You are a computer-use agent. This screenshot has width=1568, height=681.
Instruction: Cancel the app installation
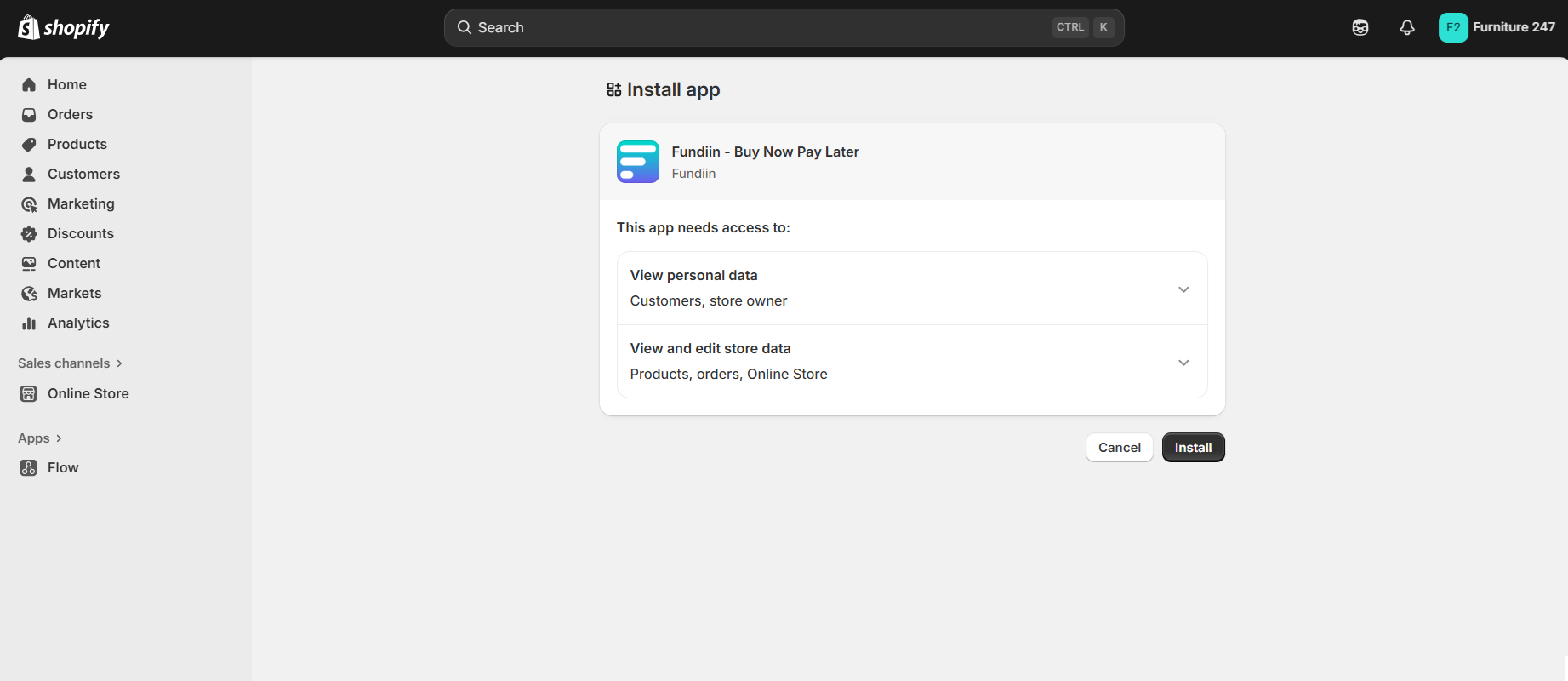coord(1119,448)
